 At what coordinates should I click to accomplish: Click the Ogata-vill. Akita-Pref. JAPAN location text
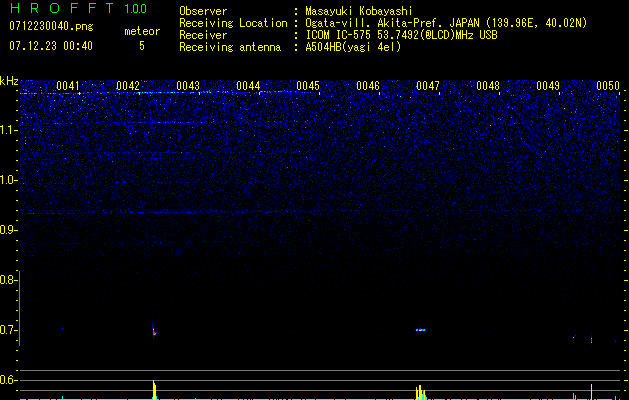click(446, 23)
